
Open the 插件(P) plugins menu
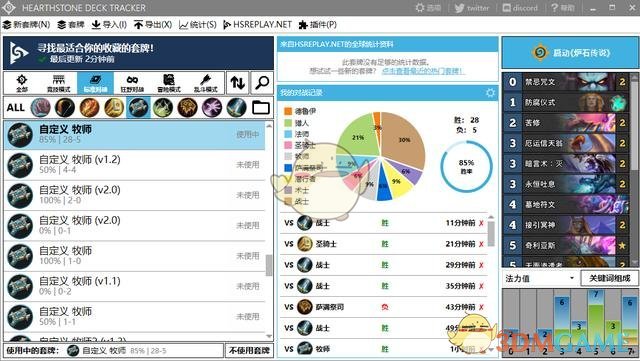click(318, 25)
